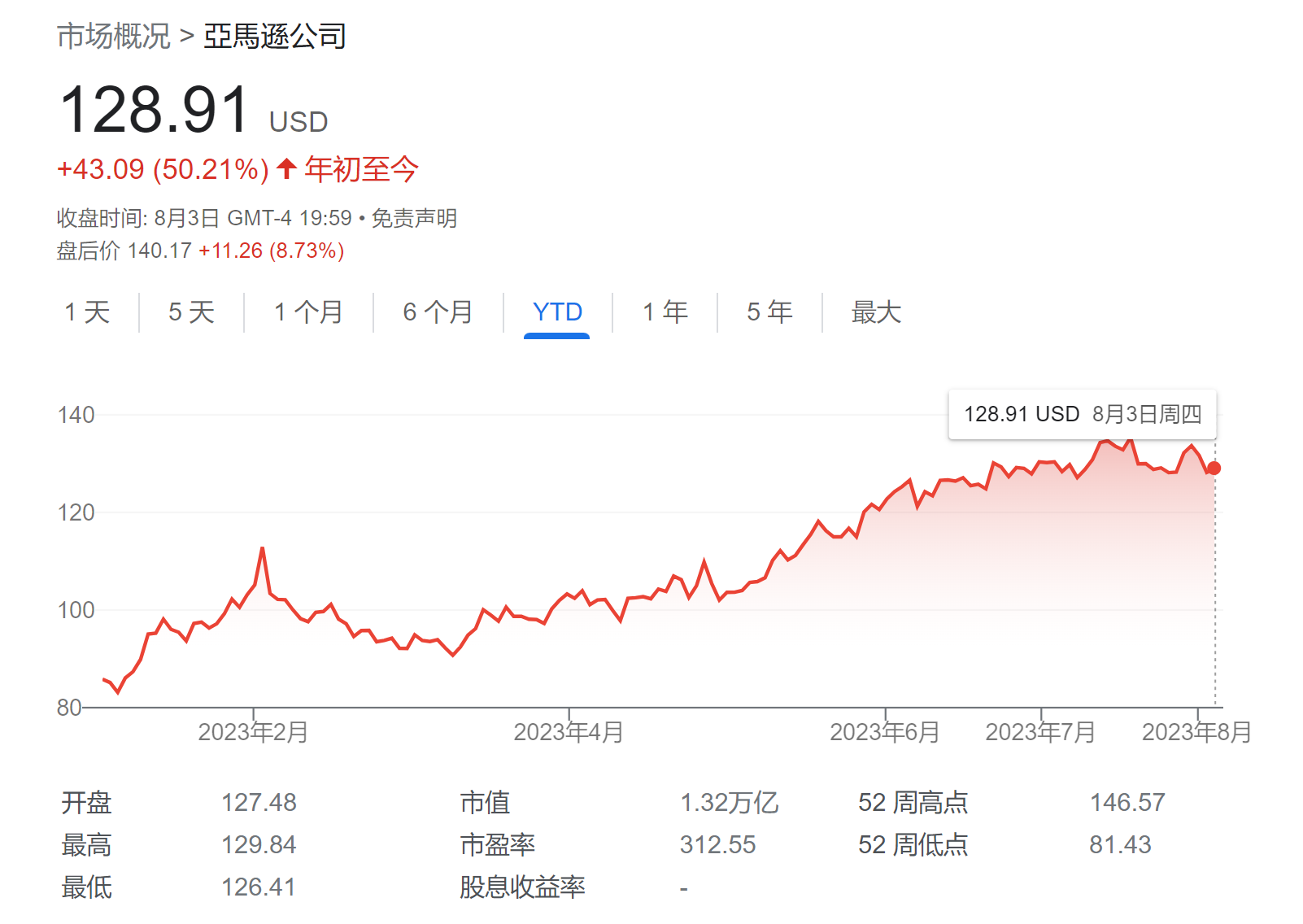Viewport: 1303px width, 924px height.
Task: Open the 免责声明 disclaimer link
Action: pyautogui.click(x=414, y=218)
